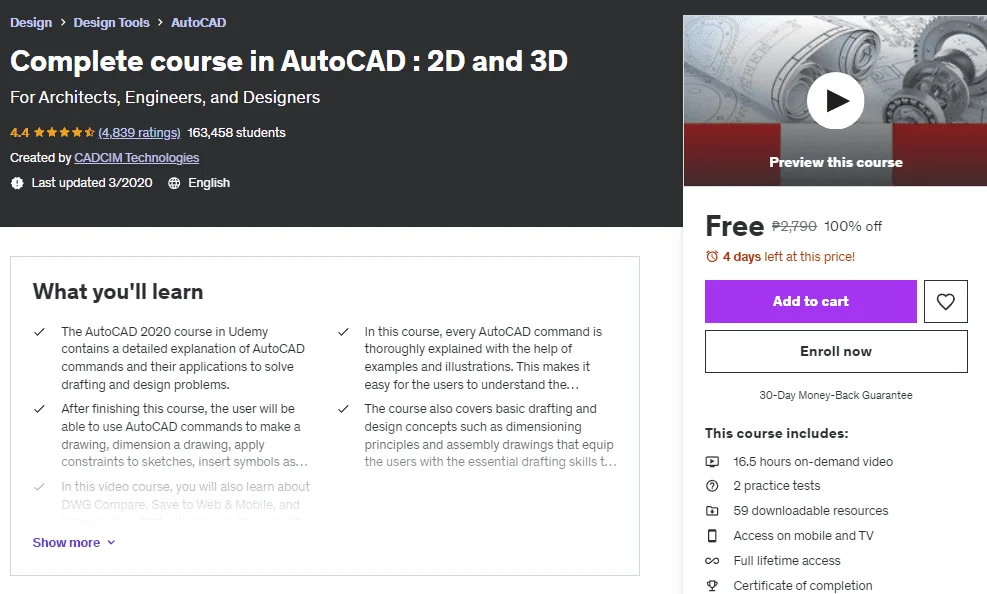
Task: Click the 163,458 students text
Action: click(236, 133)
